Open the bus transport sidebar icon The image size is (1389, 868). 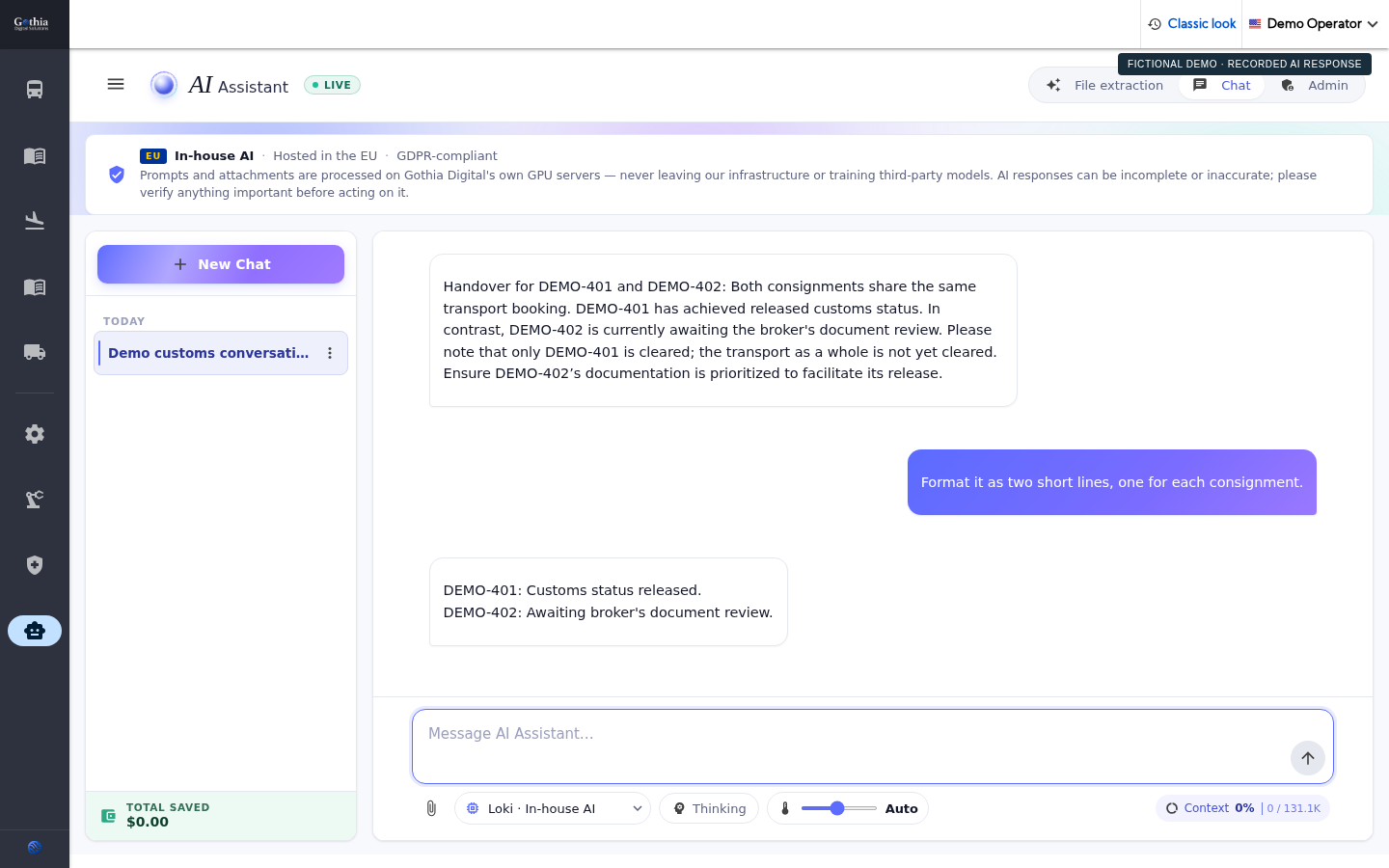[35, 90]
